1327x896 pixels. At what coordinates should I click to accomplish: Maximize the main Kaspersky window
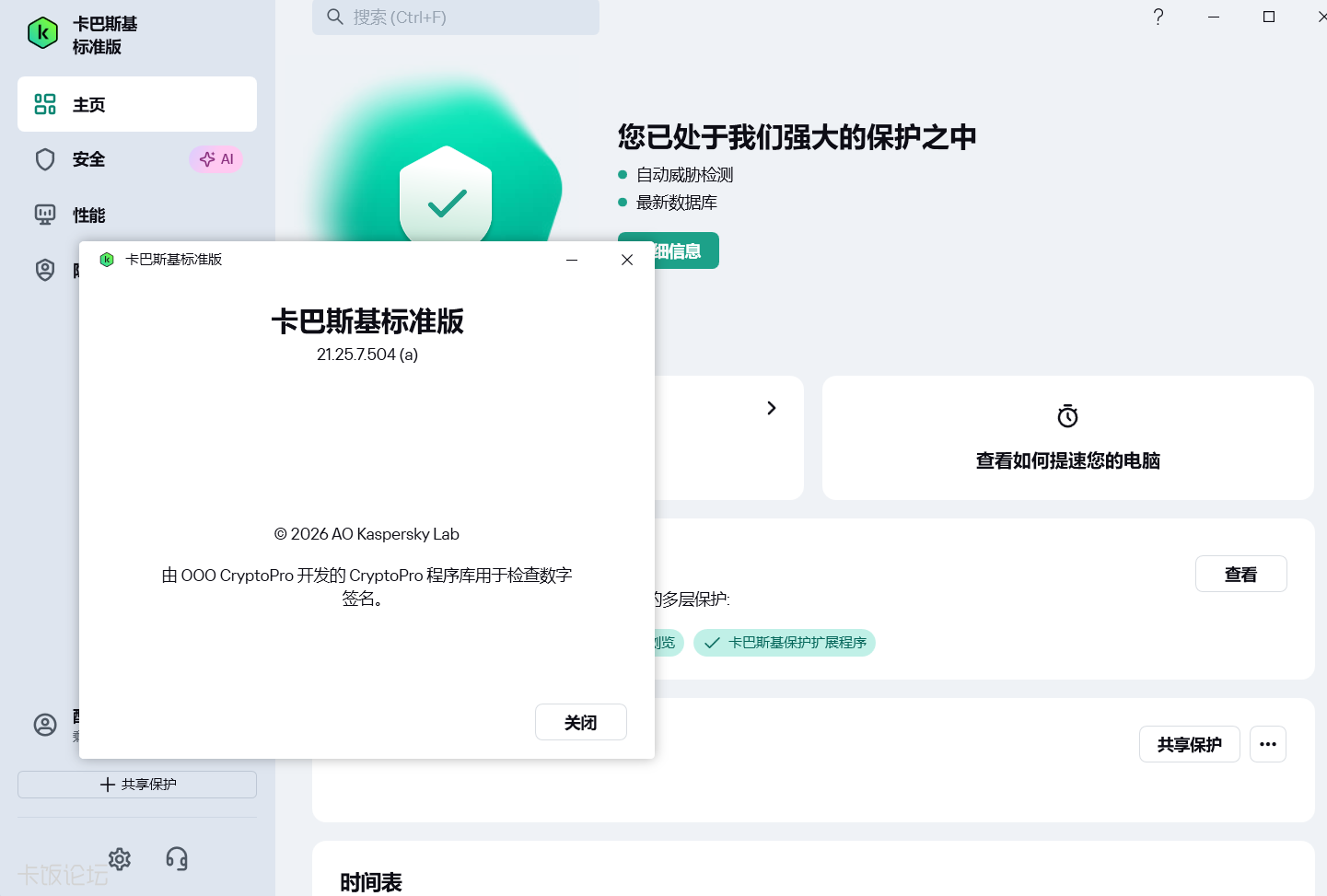click(x=1269, y=17)
